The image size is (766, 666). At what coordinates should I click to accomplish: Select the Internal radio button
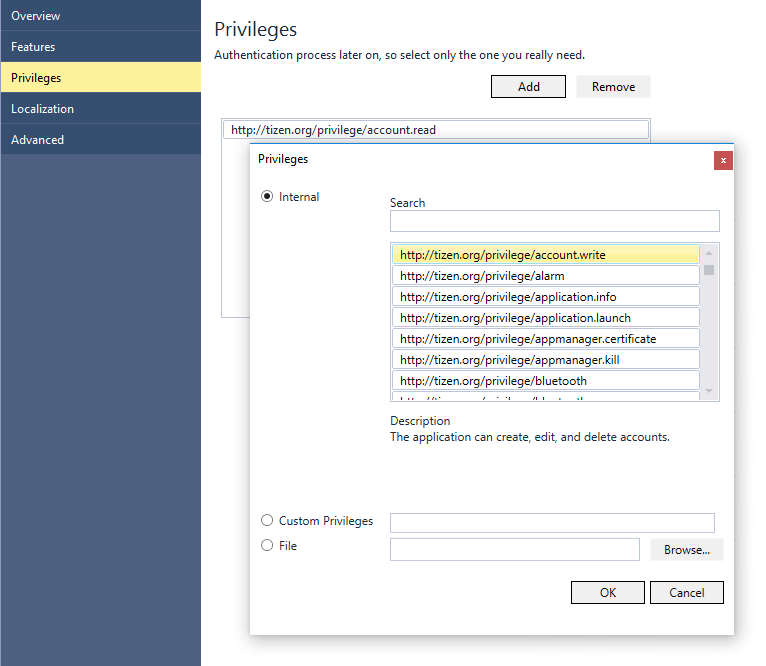[267, 197]
